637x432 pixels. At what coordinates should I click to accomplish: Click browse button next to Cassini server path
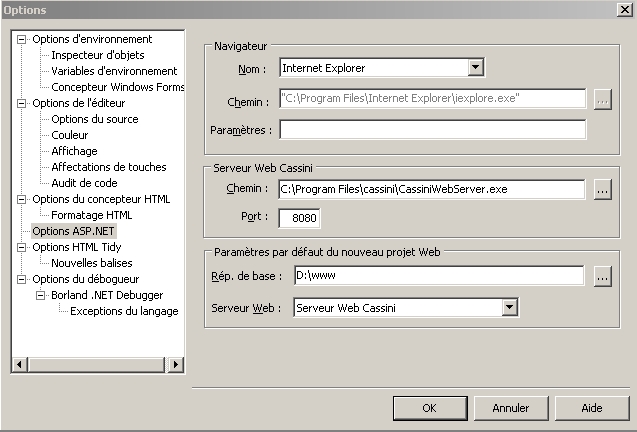tap(602, 189)
